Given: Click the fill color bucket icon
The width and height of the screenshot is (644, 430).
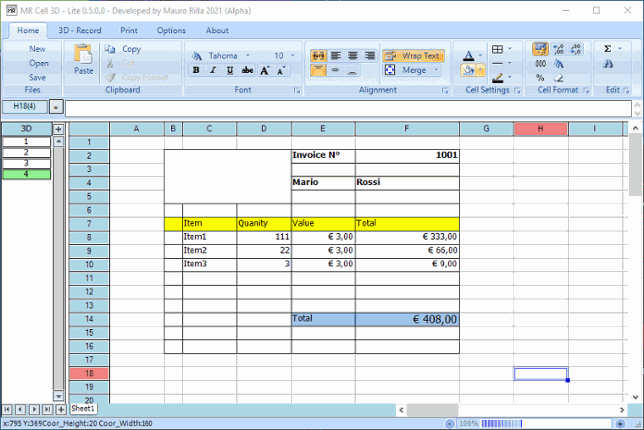Looking at the screenshot, I should [468, 70].
